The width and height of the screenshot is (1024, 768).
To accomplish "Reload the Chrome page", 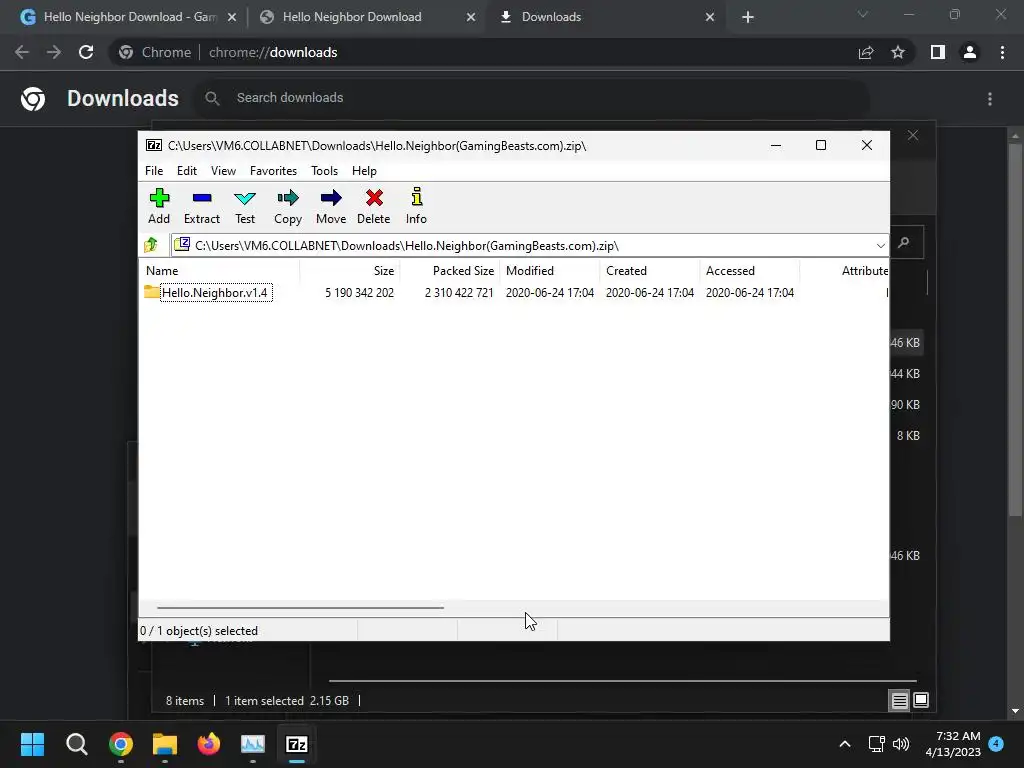I will click(86, 52).
